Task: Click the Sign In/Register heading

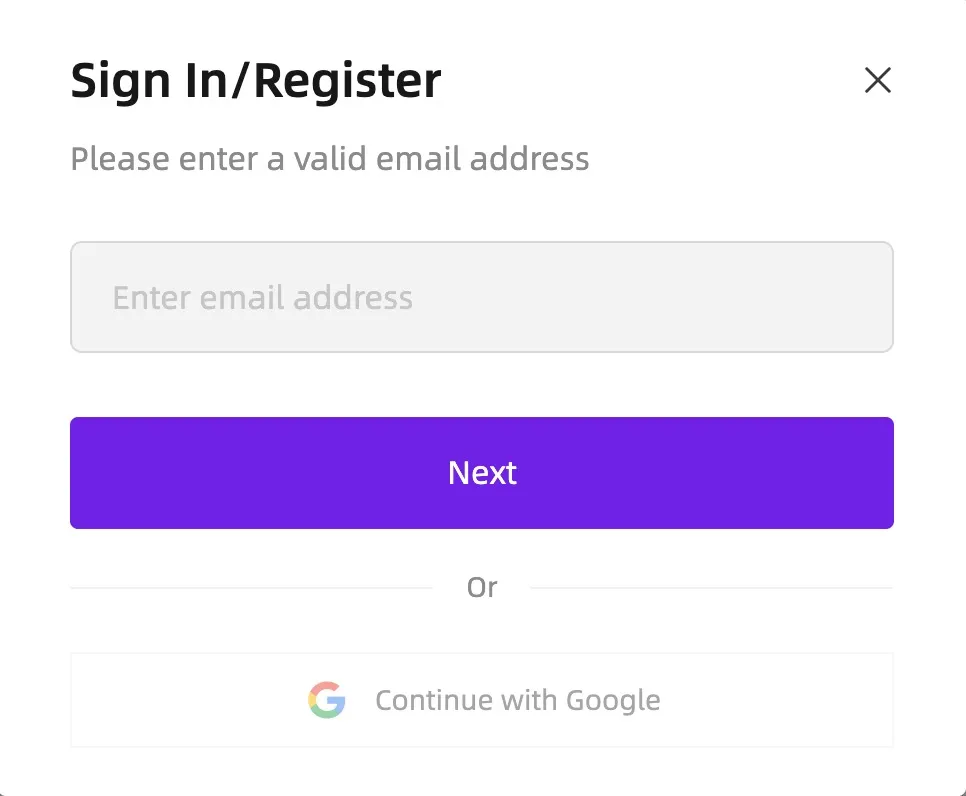Action: click(255, 80)
